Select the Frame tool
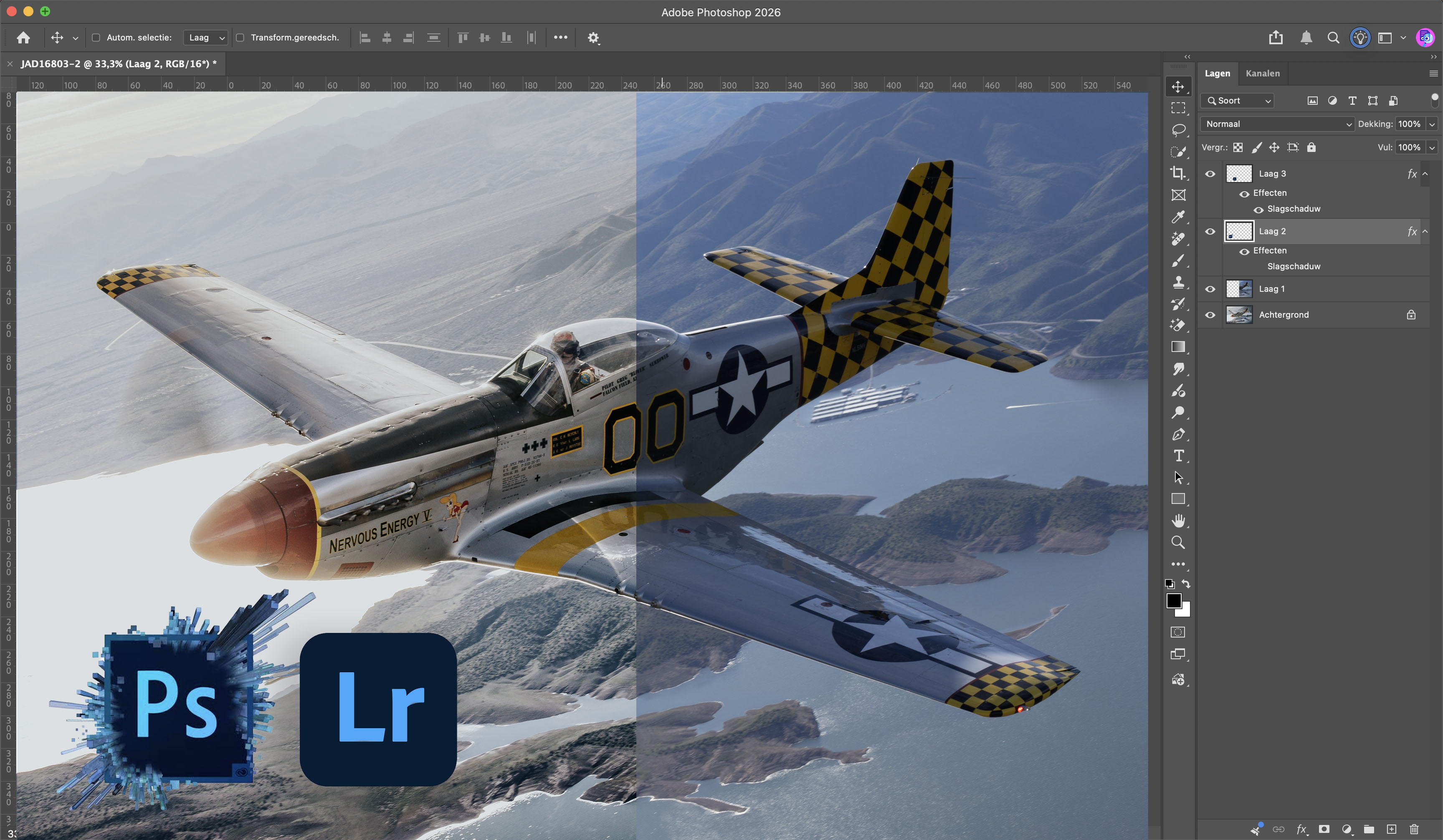The width and height of the screenshot is (1443, 840). point(1178,195)
